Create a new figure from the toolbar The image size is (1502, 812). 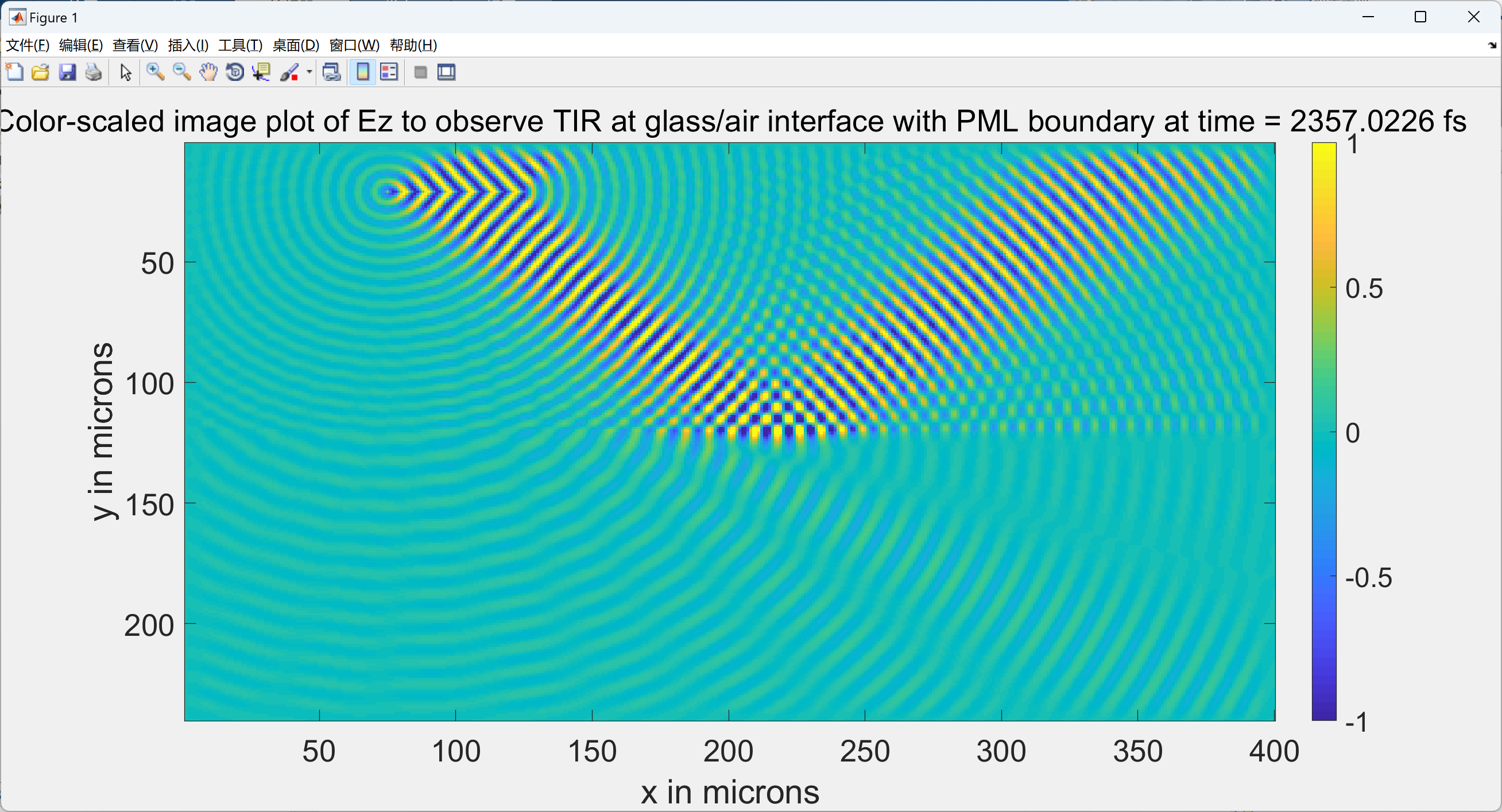[x=14, y=72]
